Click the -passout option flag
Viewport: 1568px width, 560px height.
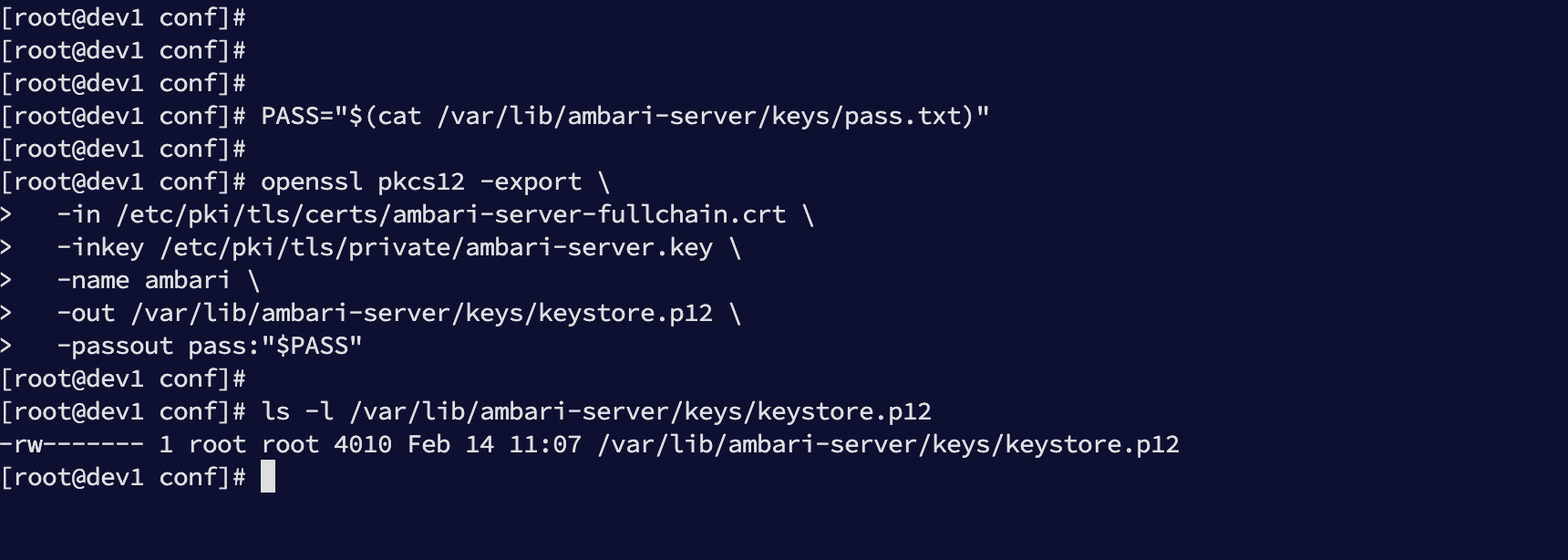click(115, 346)
